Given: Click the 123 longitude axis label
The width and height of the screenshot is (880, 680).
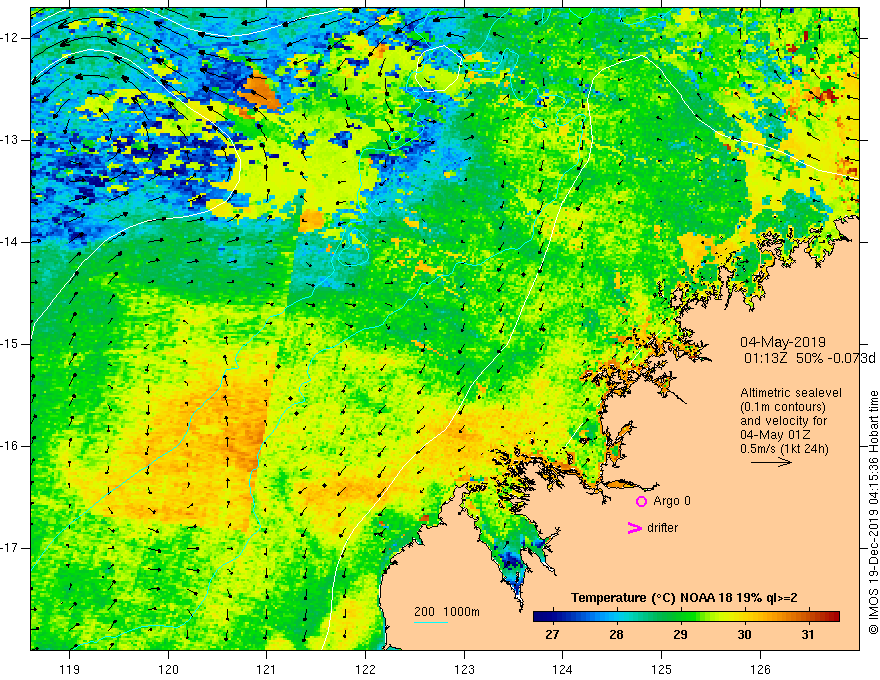Looking at the screenshot, I should [464, 669].
